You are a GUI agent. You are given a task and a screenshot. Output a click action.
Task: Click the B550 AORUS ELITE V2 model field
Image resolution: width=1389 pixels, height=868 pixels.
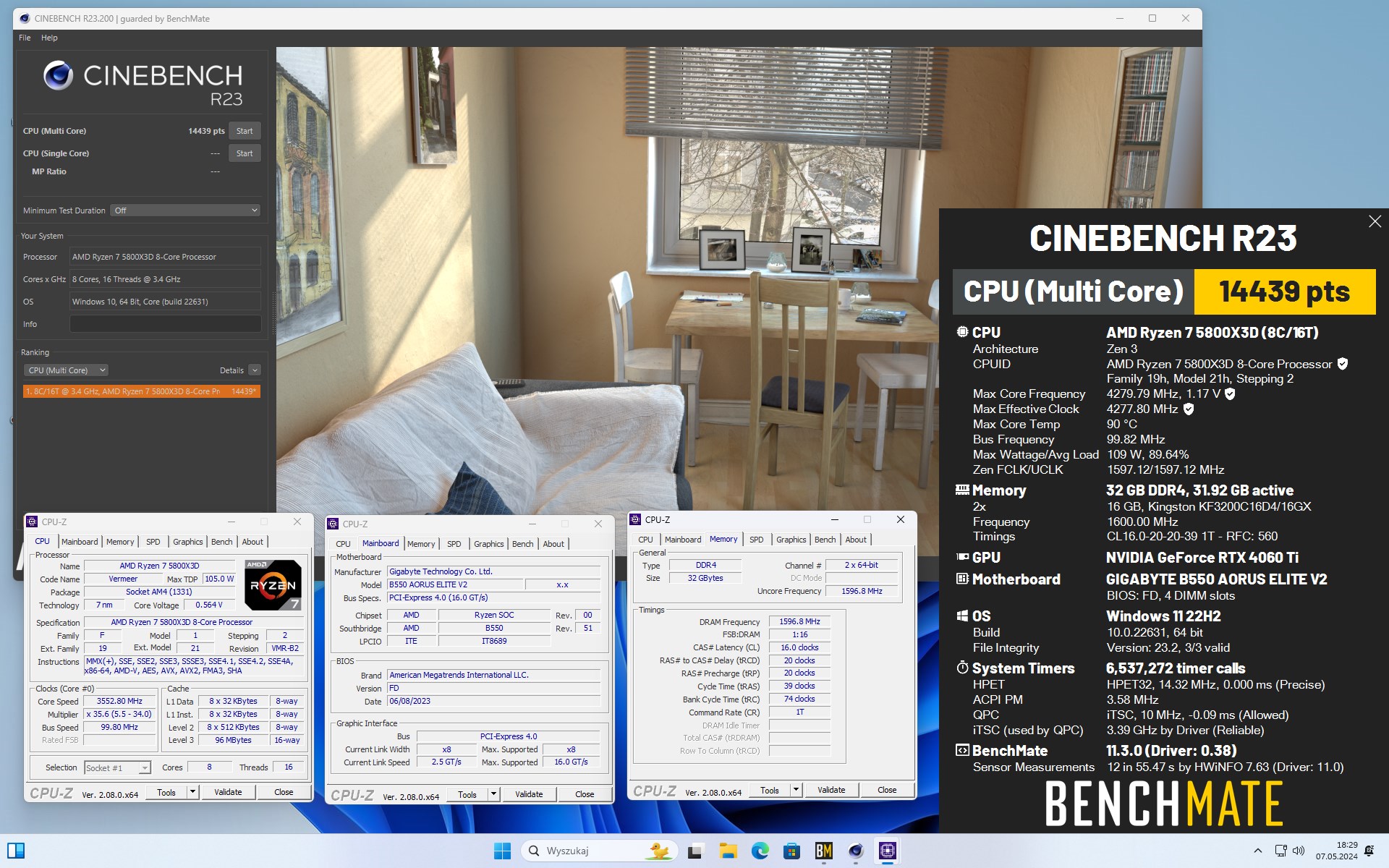(x=456, y=584)
